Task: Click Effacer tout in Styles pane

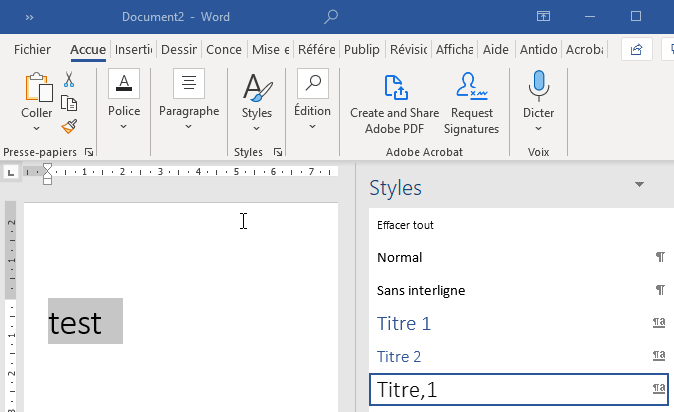Action: click(405, 225)
